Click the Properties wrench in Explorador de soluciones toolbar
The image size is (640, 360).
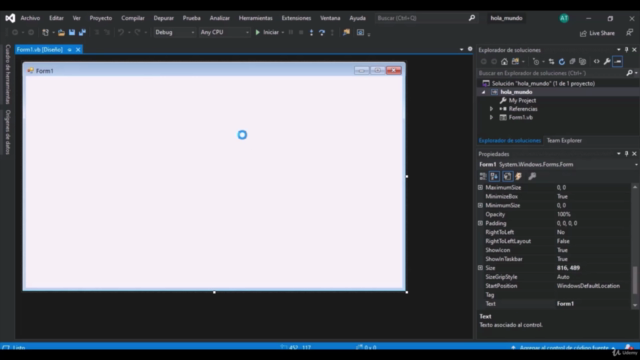tap(607, 62)
